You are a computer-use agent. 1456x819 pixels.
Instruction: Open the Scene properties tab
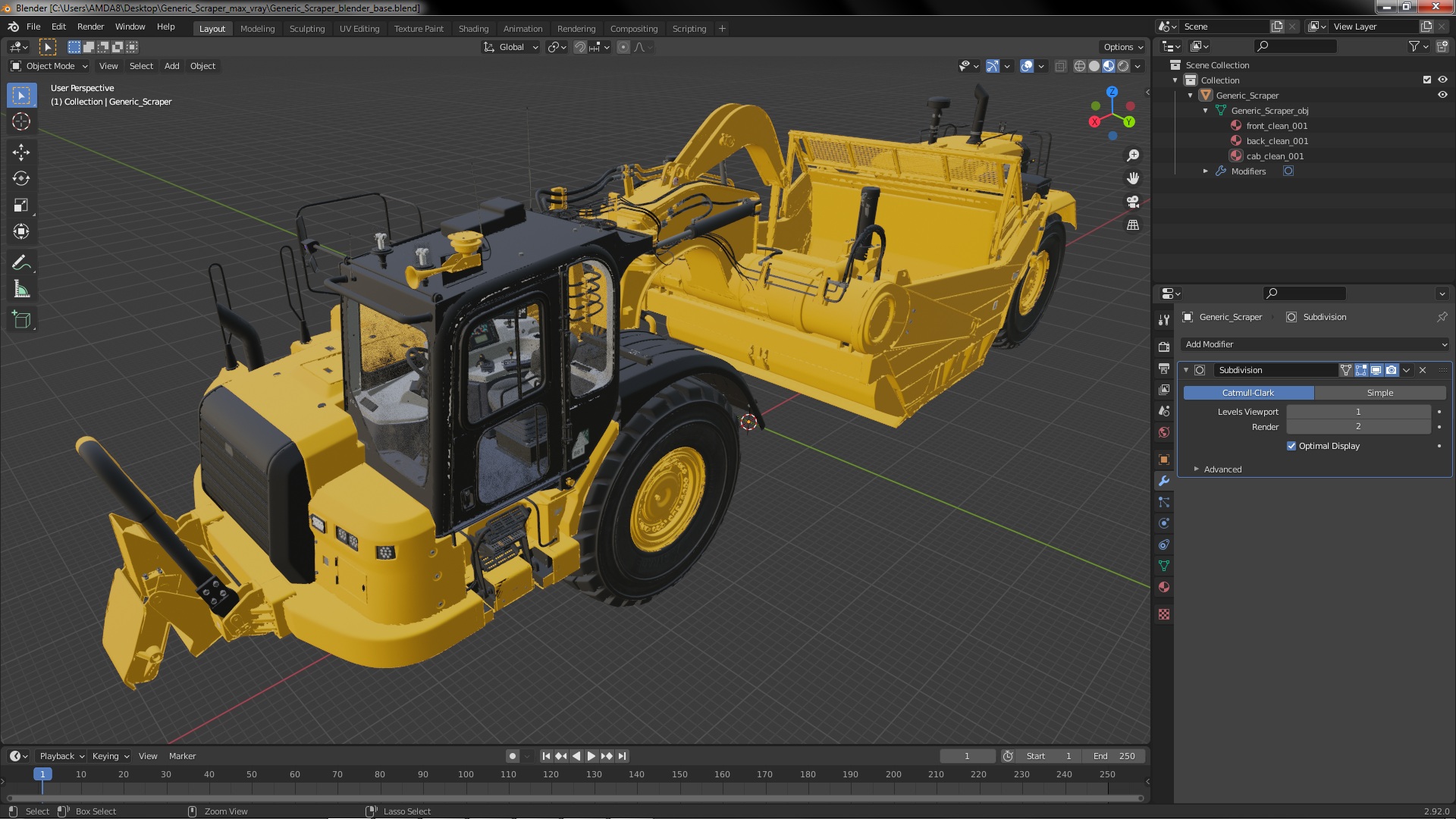pyautogui.click(x=1164, y=411)
